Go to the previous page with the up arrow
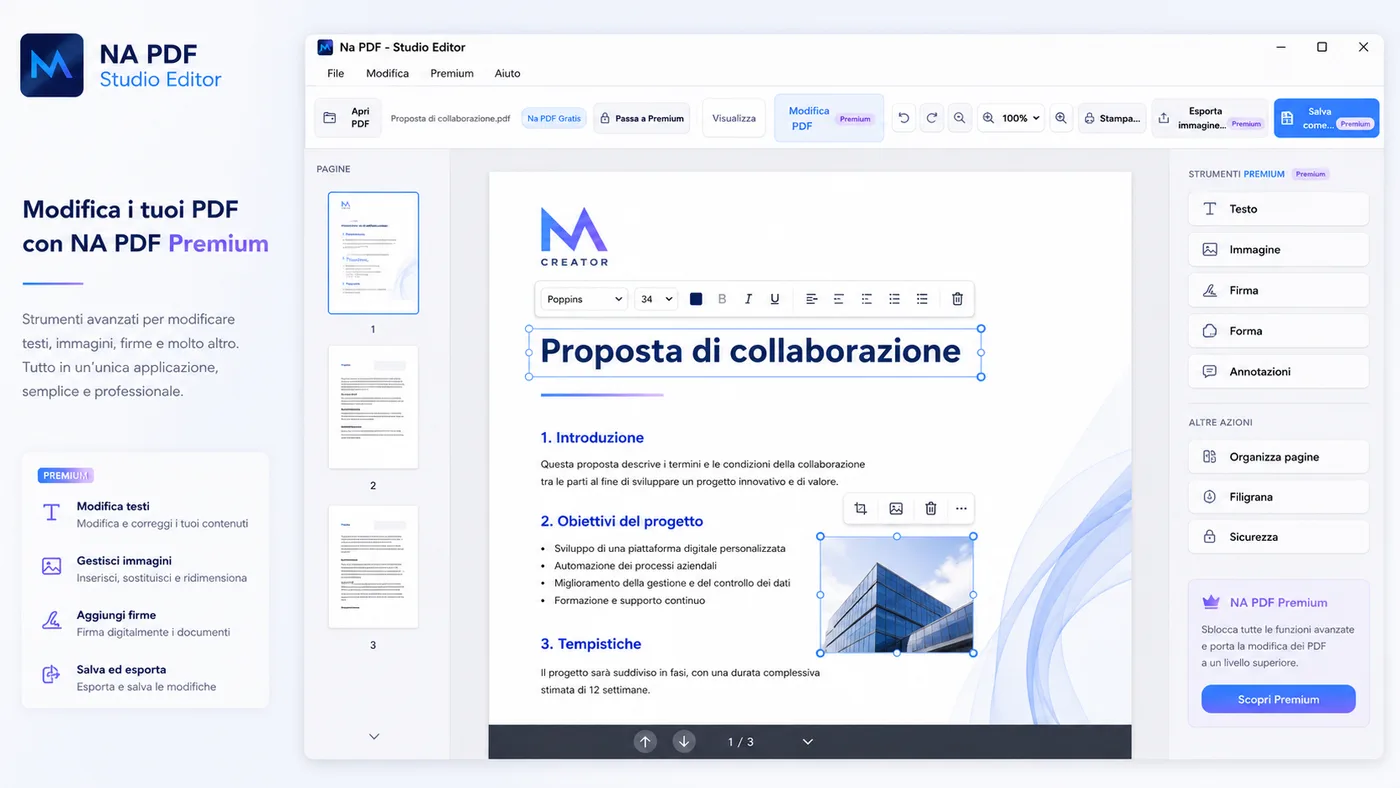The image size is (1400, 788). pyautogui.click(x=645, y=742)
